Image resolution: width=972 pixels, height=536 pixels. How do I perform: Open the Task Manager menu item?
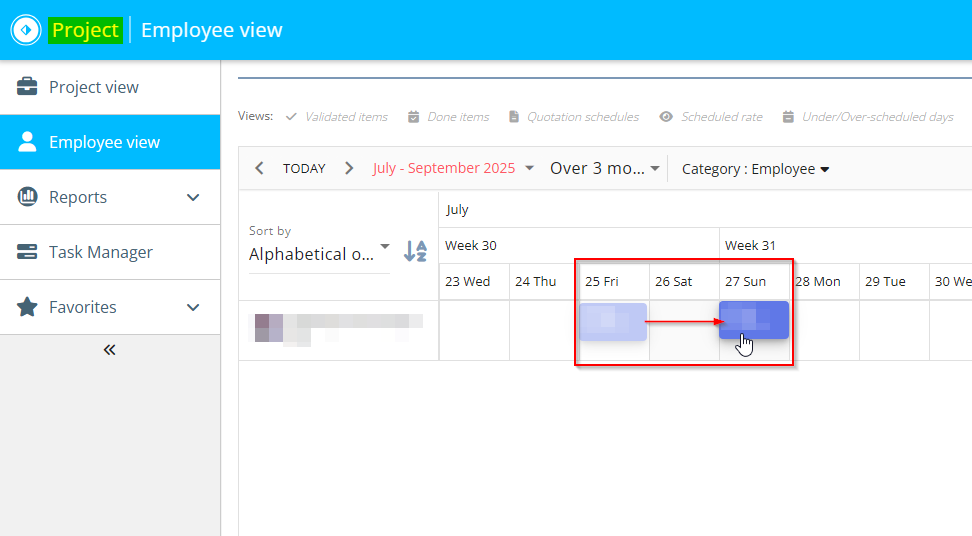pyautogui.click(x=101, y=252)
